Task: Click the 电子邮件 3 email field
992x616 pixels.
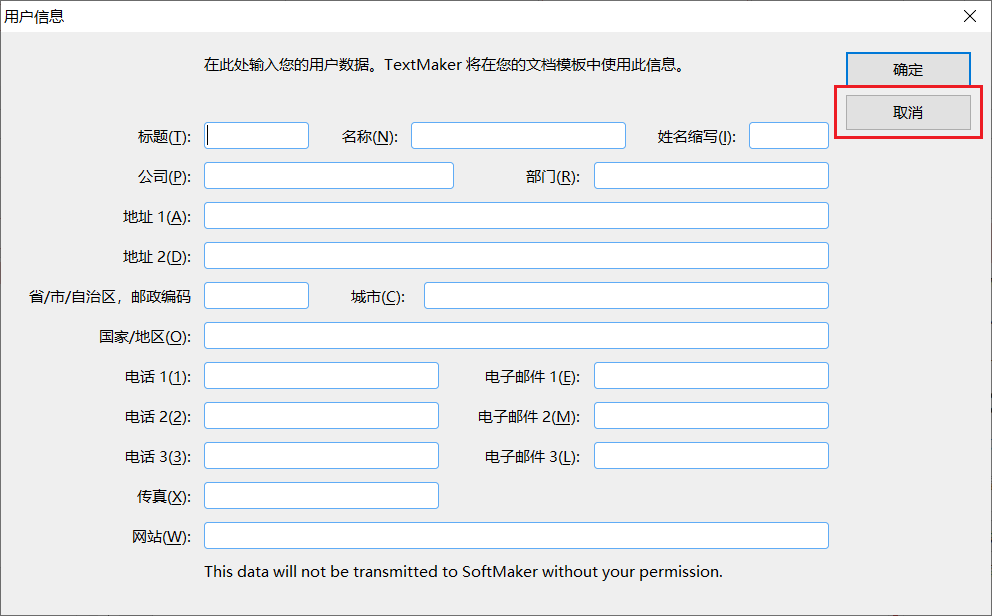Action: pos(711,455)
